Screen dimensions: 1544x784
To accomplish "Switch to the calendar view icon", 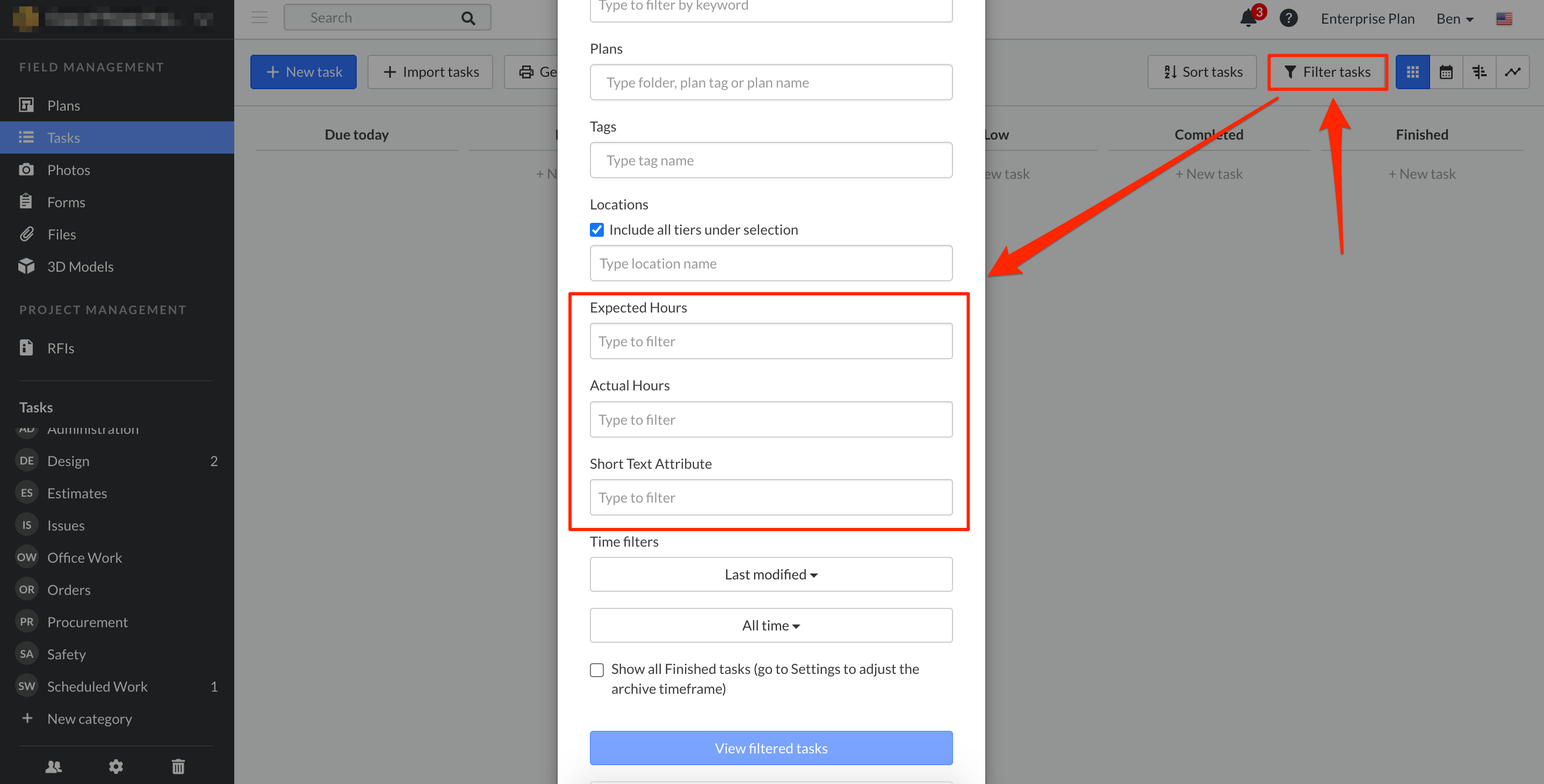I will point(1446,71).
